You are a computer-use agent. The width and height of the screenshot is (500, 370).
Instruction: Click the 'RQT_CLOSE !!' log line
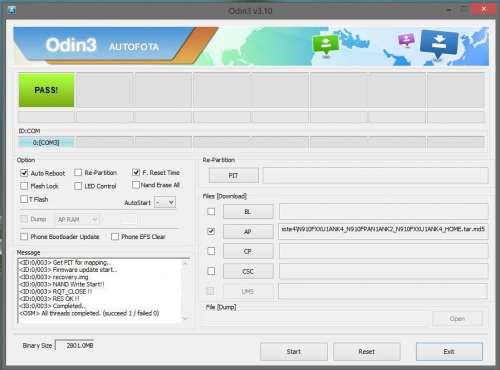[55, 291]
